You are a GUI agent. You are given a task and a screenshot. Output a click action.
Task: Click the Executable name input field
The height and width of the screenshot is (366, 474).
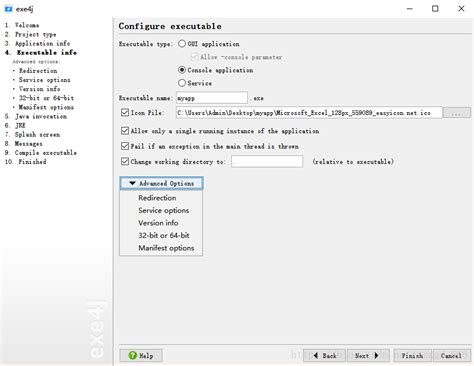[212, 98]
